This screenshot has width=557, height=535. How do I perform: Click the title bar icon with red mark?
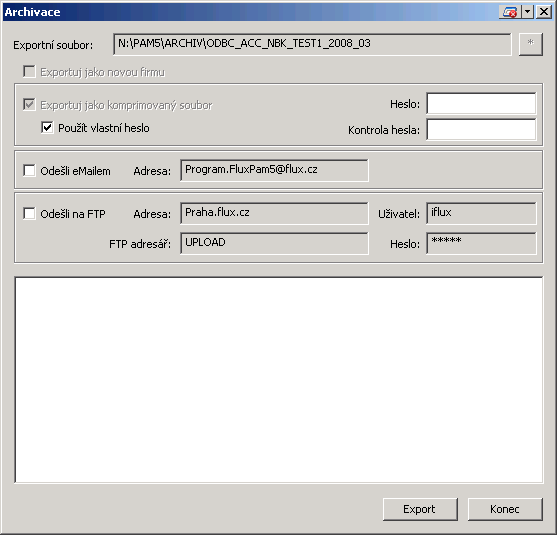tap(510, 12)
